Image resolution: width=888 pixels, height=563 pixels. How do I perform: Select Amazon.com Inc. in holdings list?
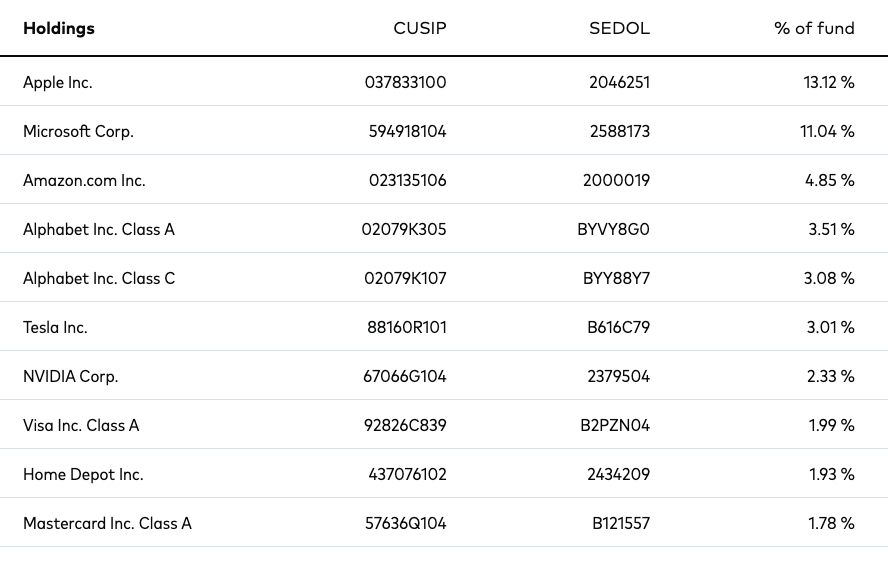(x=84, y=181)
